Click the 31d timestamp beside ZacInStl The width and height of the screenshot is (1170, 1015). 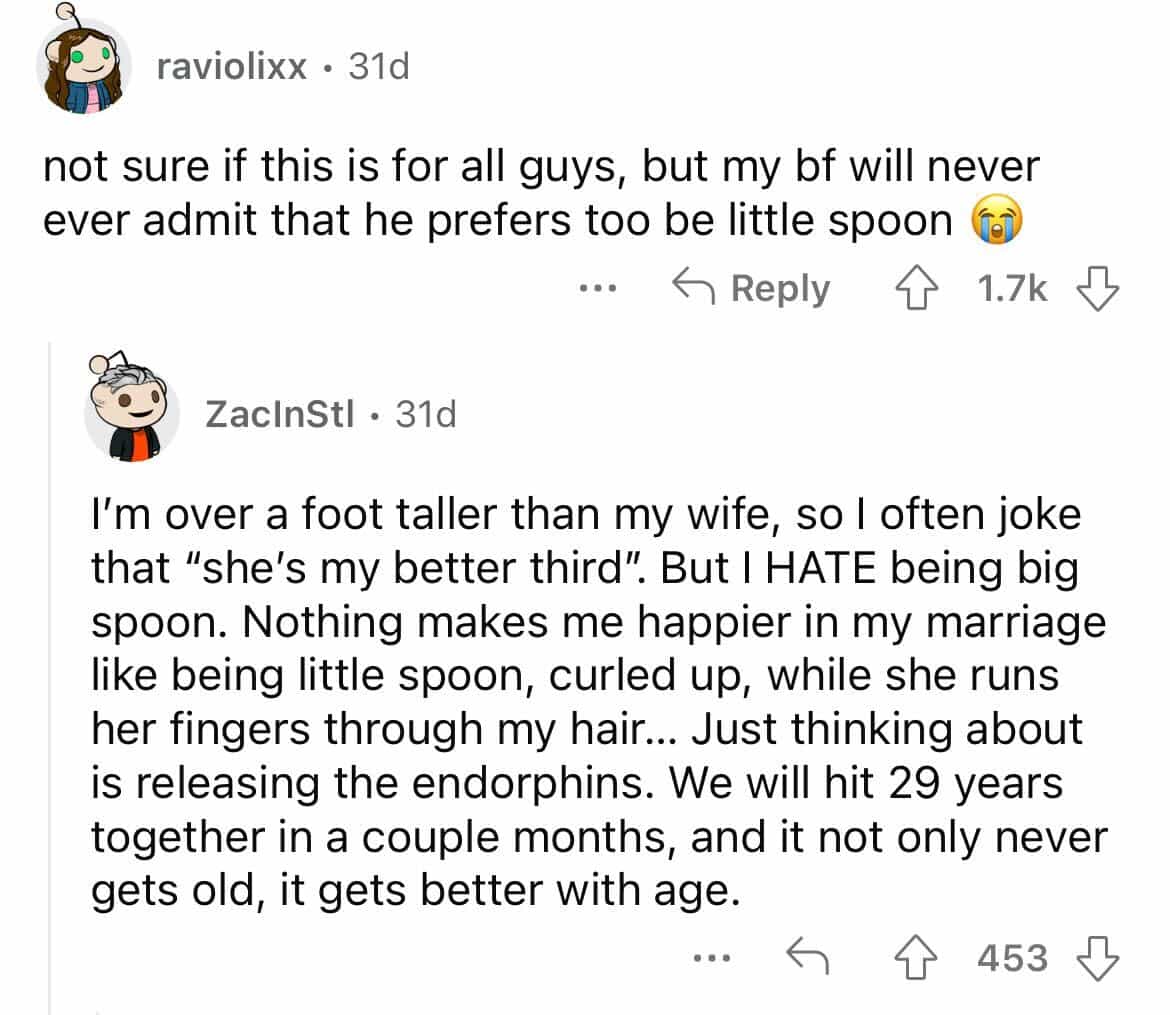(425, 413)
